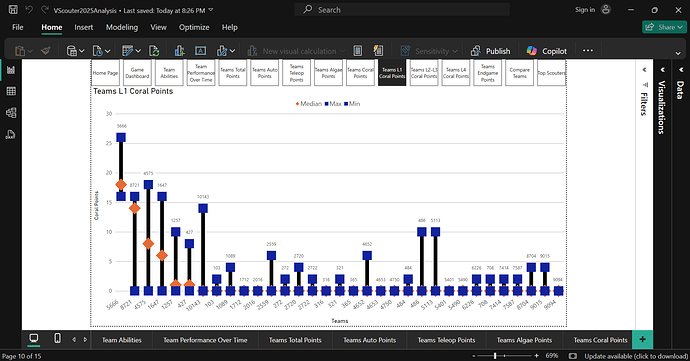Add a new page with plus button

click(x=642, y=339)
